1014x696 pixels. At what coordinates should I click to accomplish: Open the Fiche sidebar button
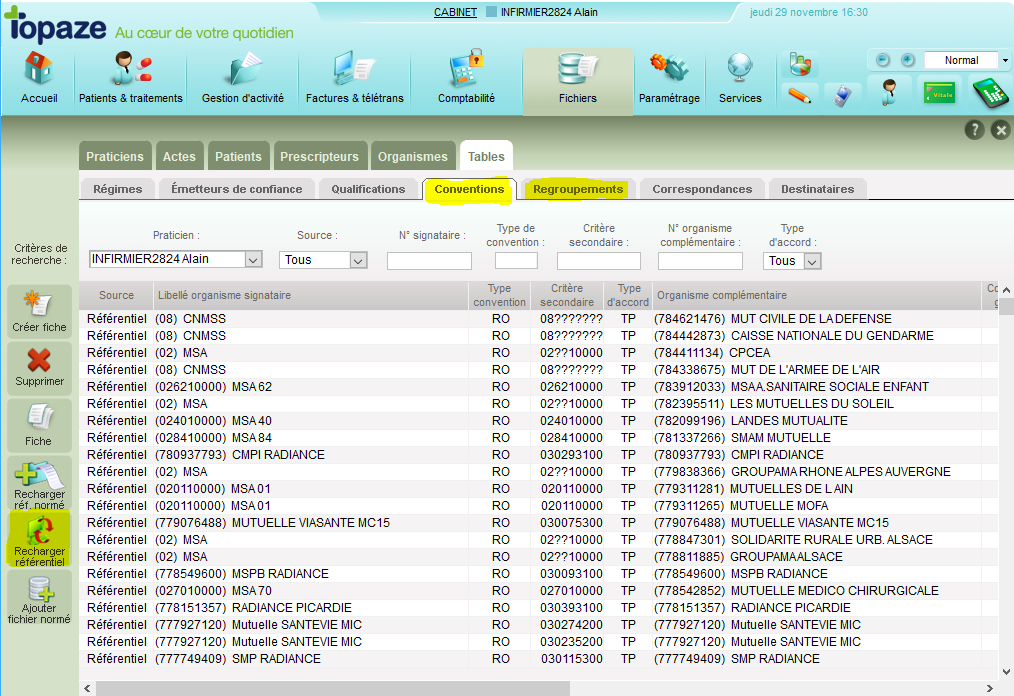pyautogui.click(x=39, y=425)
